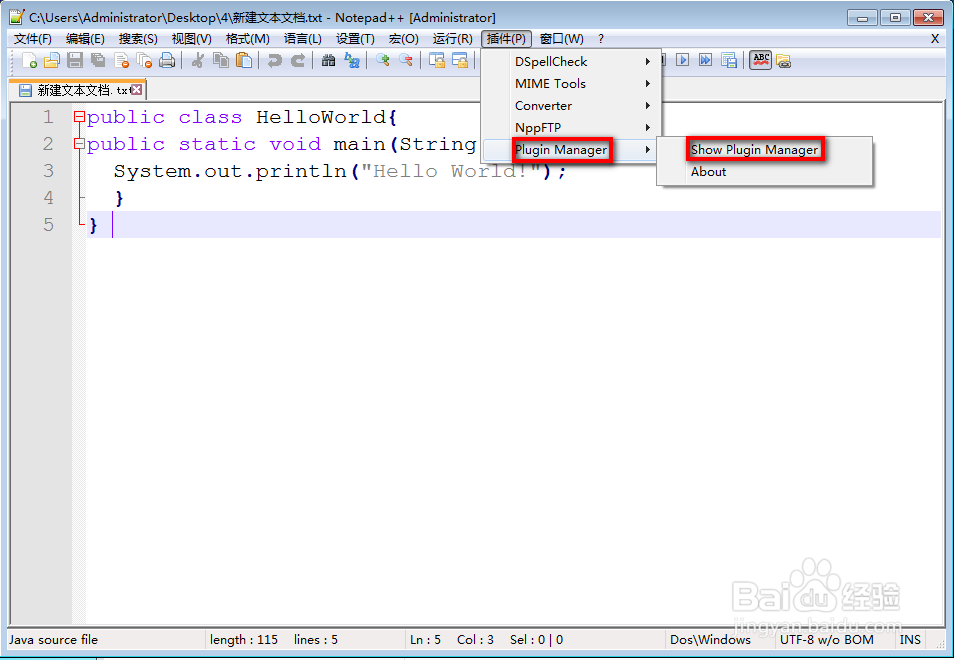Viewport: 954px width, 660px height.
Task: Click the Close document toolbar icon
Action: [x=121, y=60]
